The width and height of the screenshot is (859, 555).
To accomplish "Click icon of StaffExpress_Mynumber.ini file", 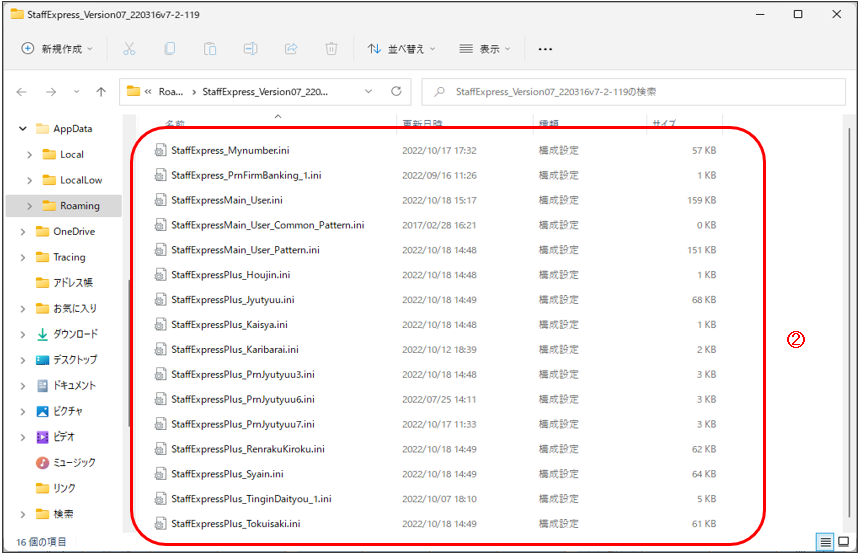I will [160, 150].
